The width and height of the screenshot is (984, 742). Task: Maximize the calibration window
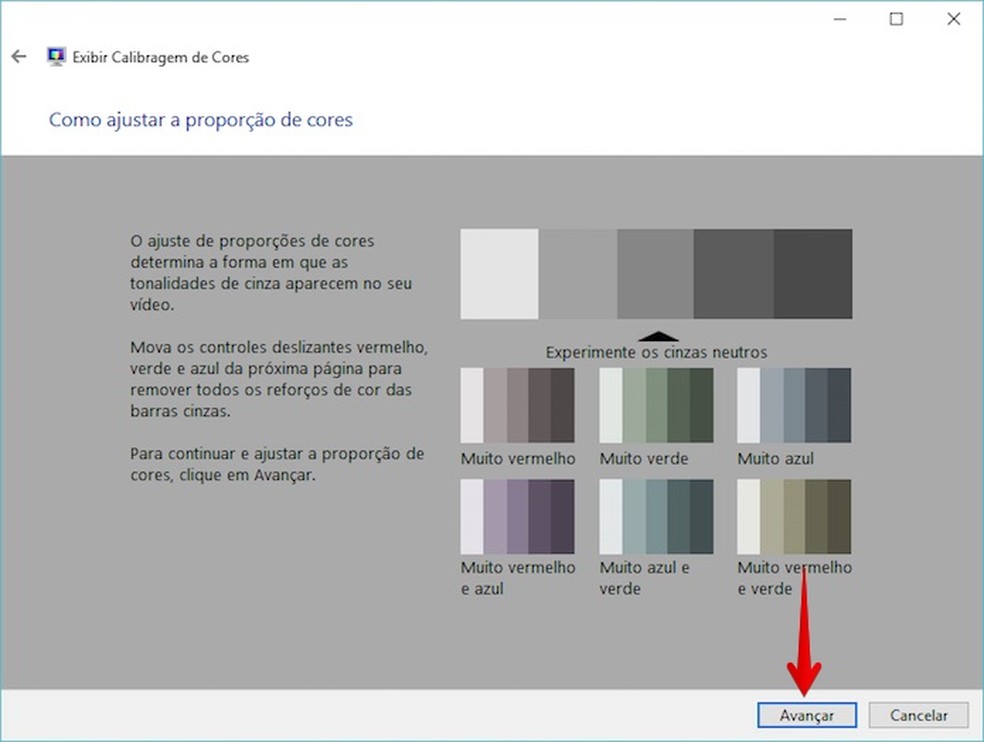895,18
